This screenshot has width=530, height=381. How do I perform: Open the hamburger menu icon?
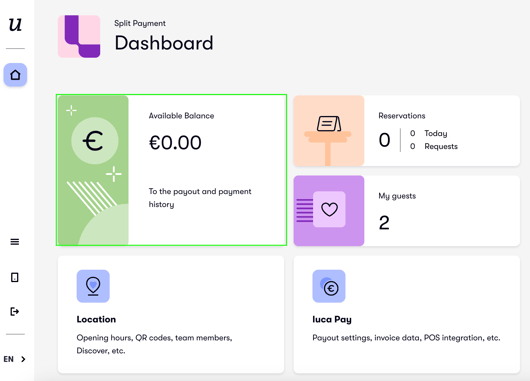point(15,242)
